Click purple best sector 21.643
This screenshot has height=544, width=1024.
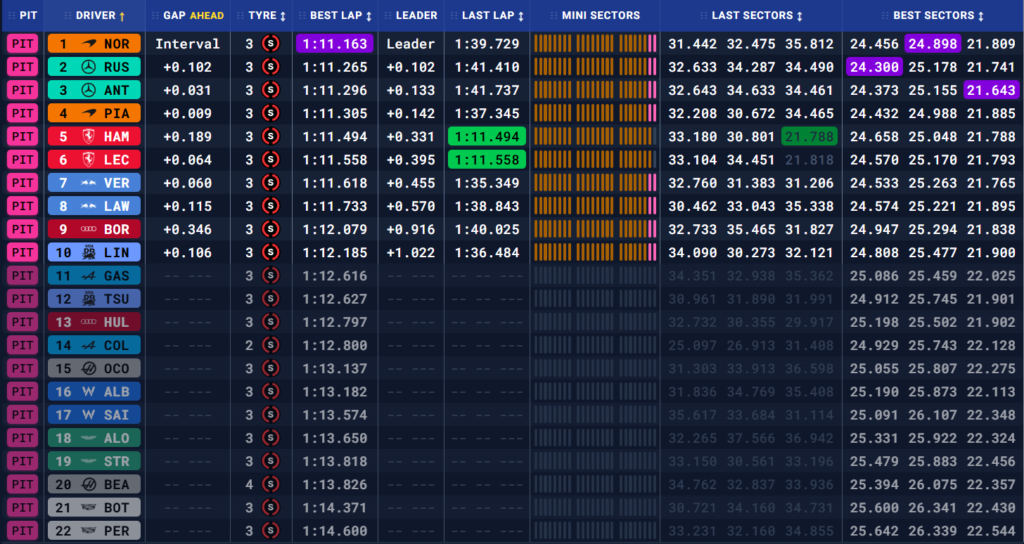click(x=991, y=90)
